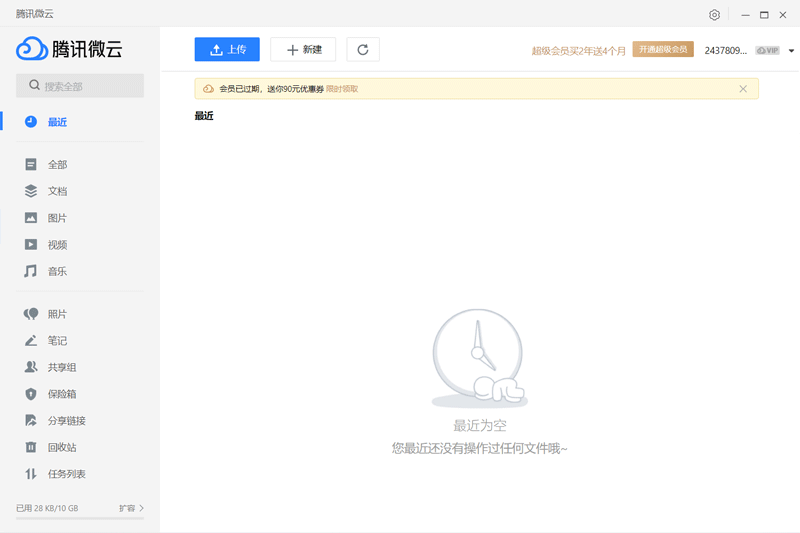This screenshot has height=533, width=800.
Task: Click the 开通超级会员 button
Action: point(663,50)
